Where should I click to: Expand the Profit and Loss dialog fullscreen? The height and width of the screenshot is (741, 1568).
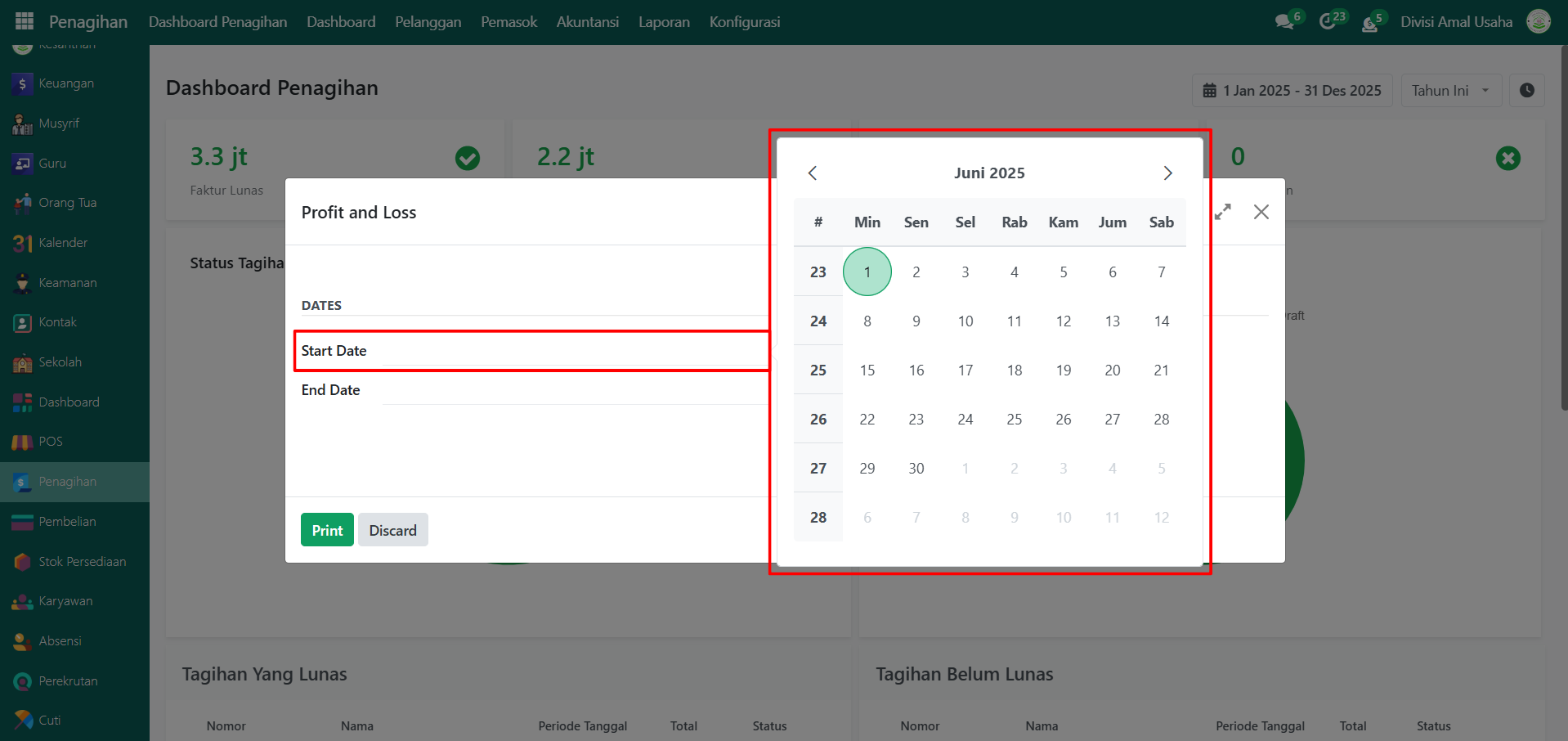[1222, 212]
